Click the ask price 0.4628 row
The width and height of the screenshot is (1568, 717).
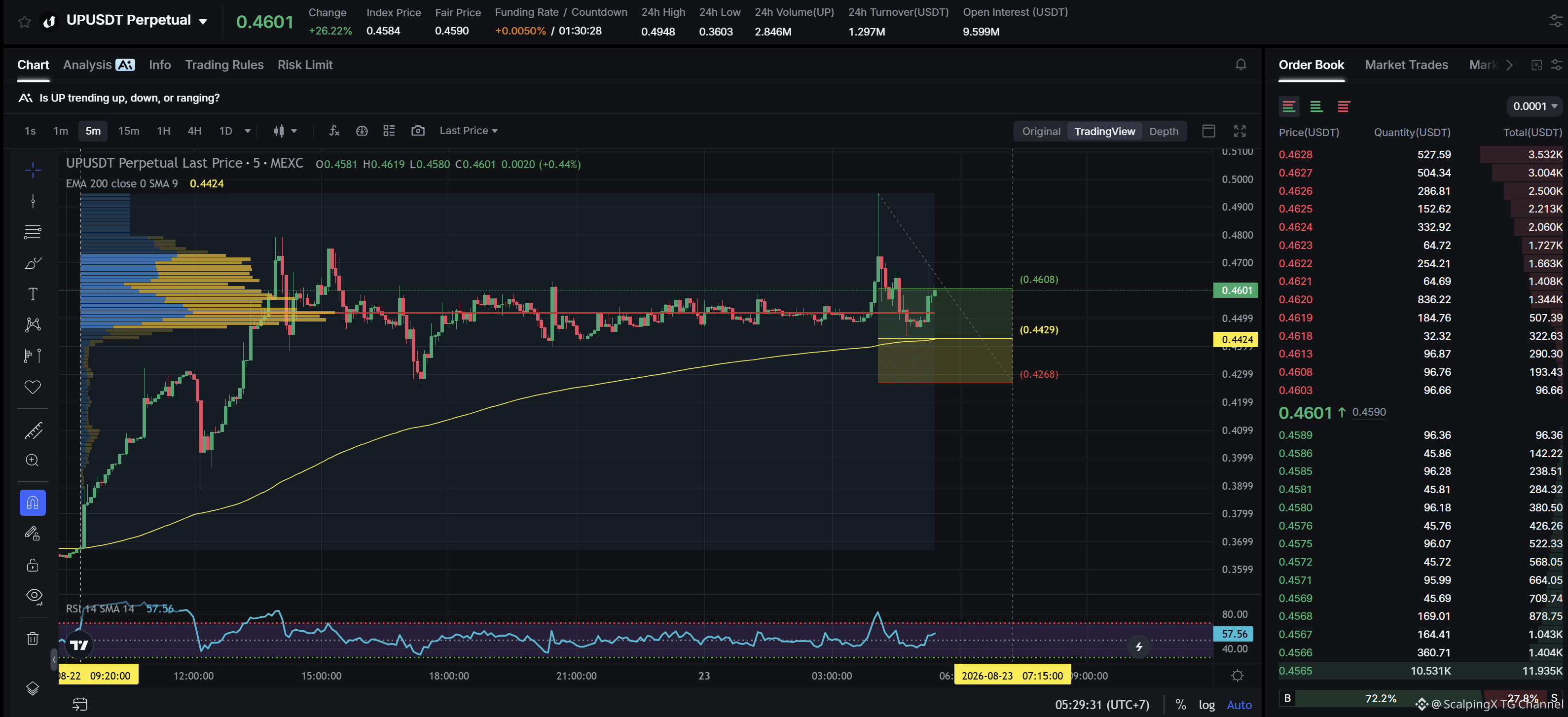pyautogui.click(x=1420, y=155)
